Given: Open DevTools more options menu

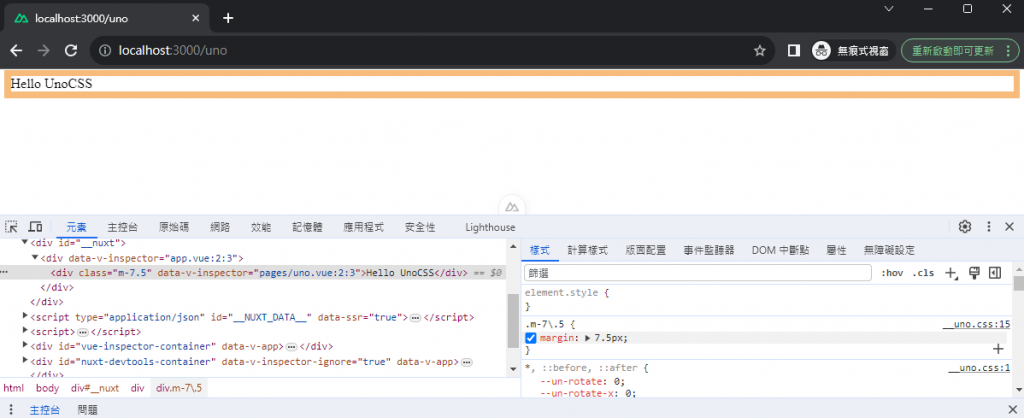Looking at the screenshot, I should (989, 227).
